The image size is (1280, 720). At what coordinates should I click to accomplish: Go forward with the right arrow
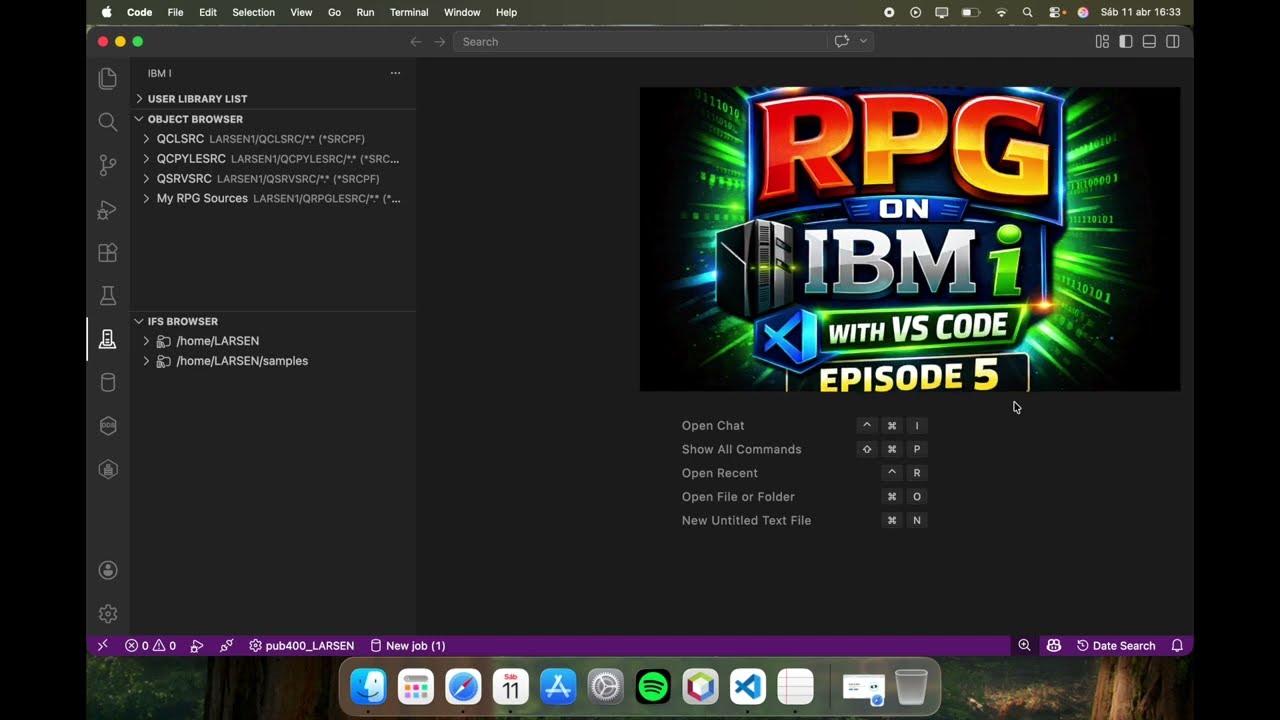pos(439,41)
